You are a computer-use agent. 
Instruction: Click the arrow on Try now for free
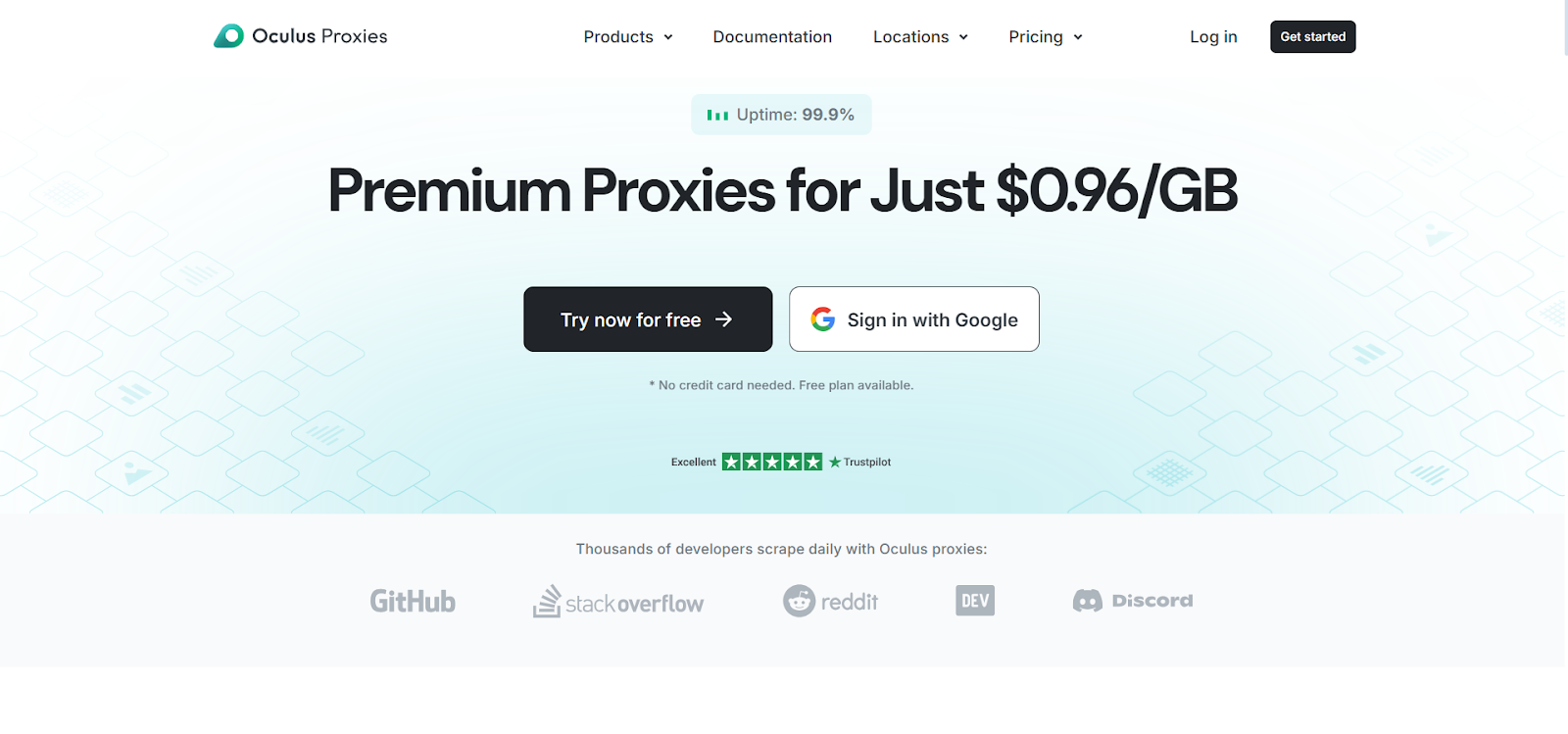pyautogui.click(x=723, y=319)
